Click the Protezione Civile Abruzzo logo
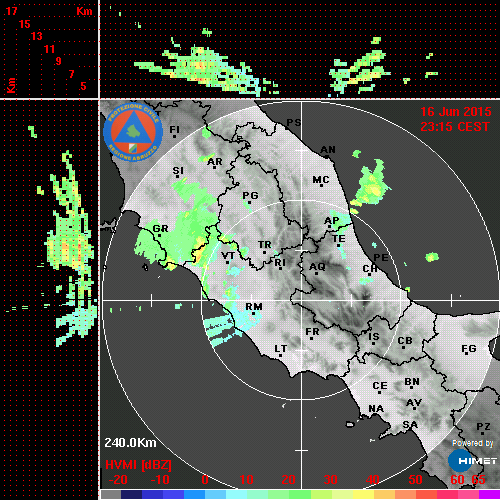Image resolution: width=500 pixels, height=500 pixels. coord(133,133)
